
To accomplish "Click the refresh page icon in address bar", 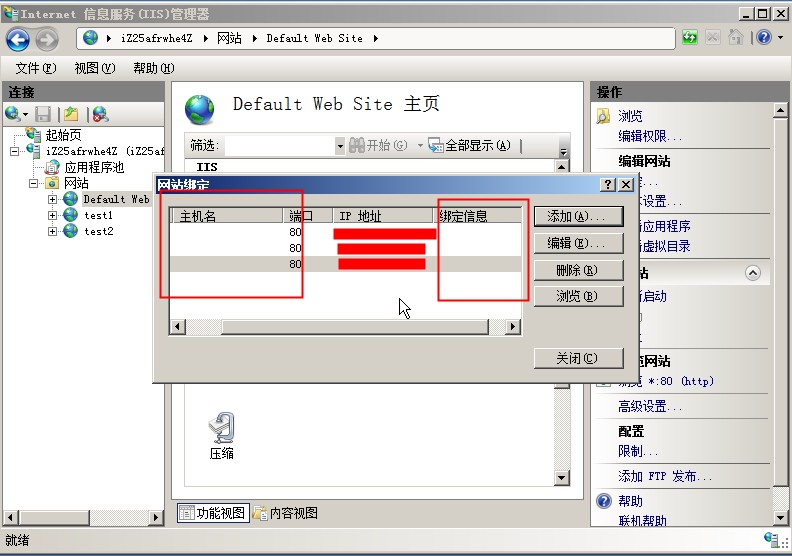I will tap(690, 38).
